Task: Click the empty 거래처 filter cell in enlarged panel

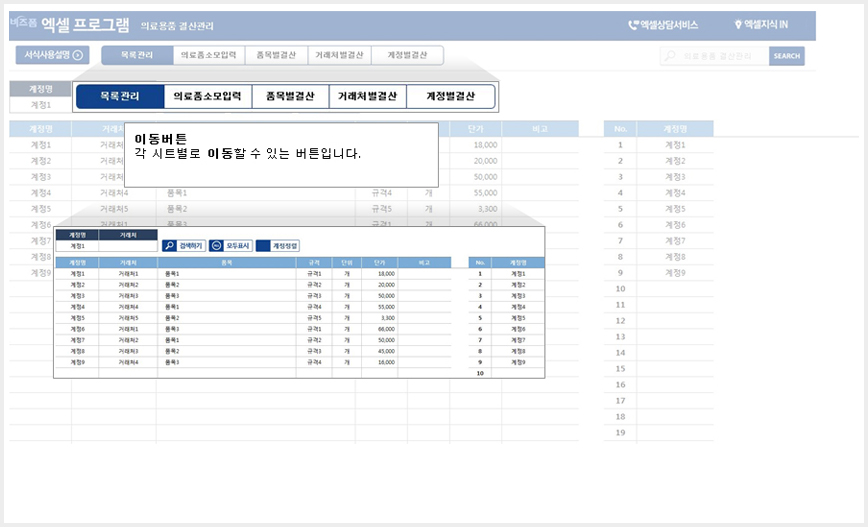Action: pyautogui.click(x=128, y=246)
